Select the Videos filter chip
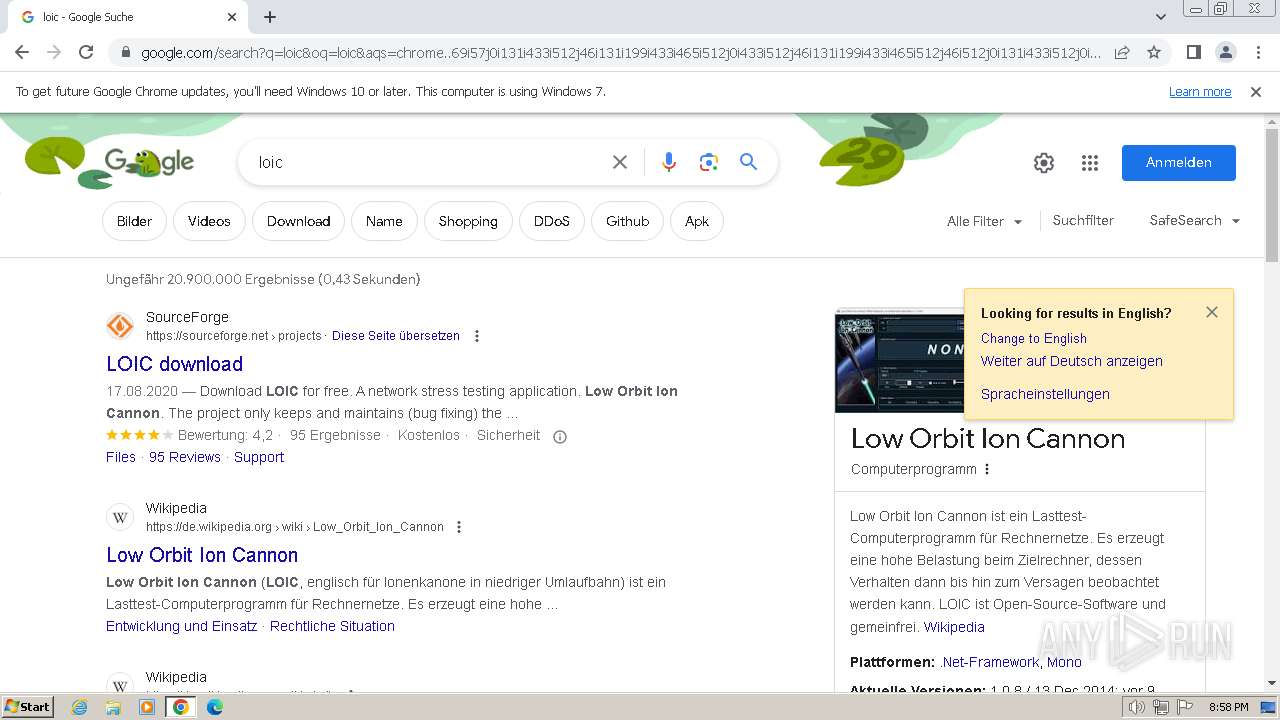Viewport: 1280px width, 720px height. 209,221
